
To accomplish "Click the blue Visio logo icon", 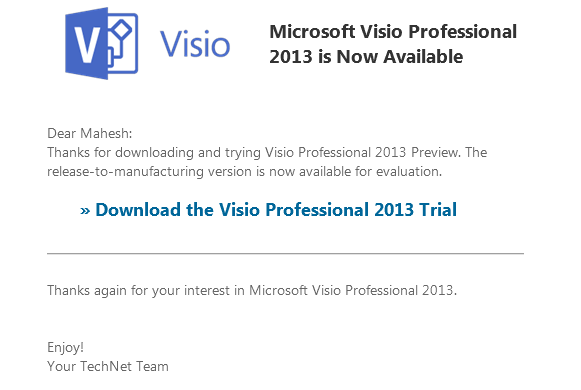I will click(102, 43).
